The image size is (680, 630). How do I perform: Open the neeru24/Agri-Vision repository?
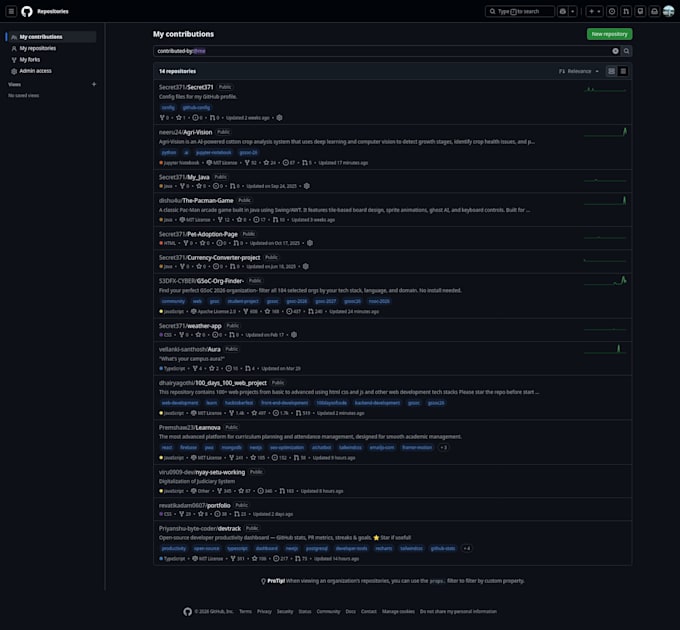coord(185,132)
